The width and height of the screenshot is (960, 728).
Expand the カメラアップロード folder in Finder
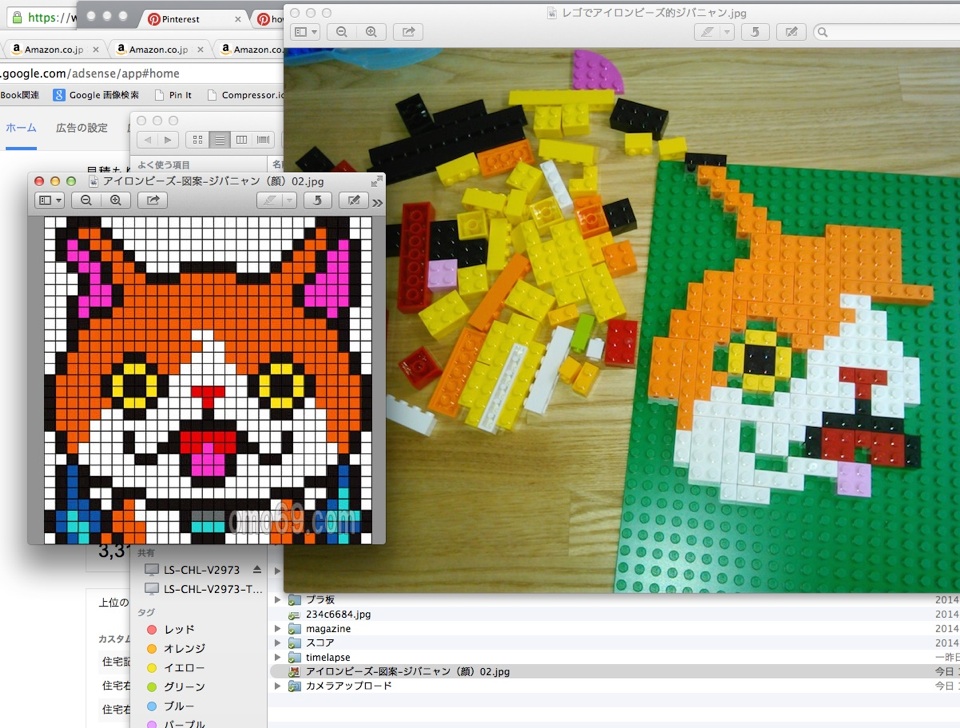click(x=277, y=686)
